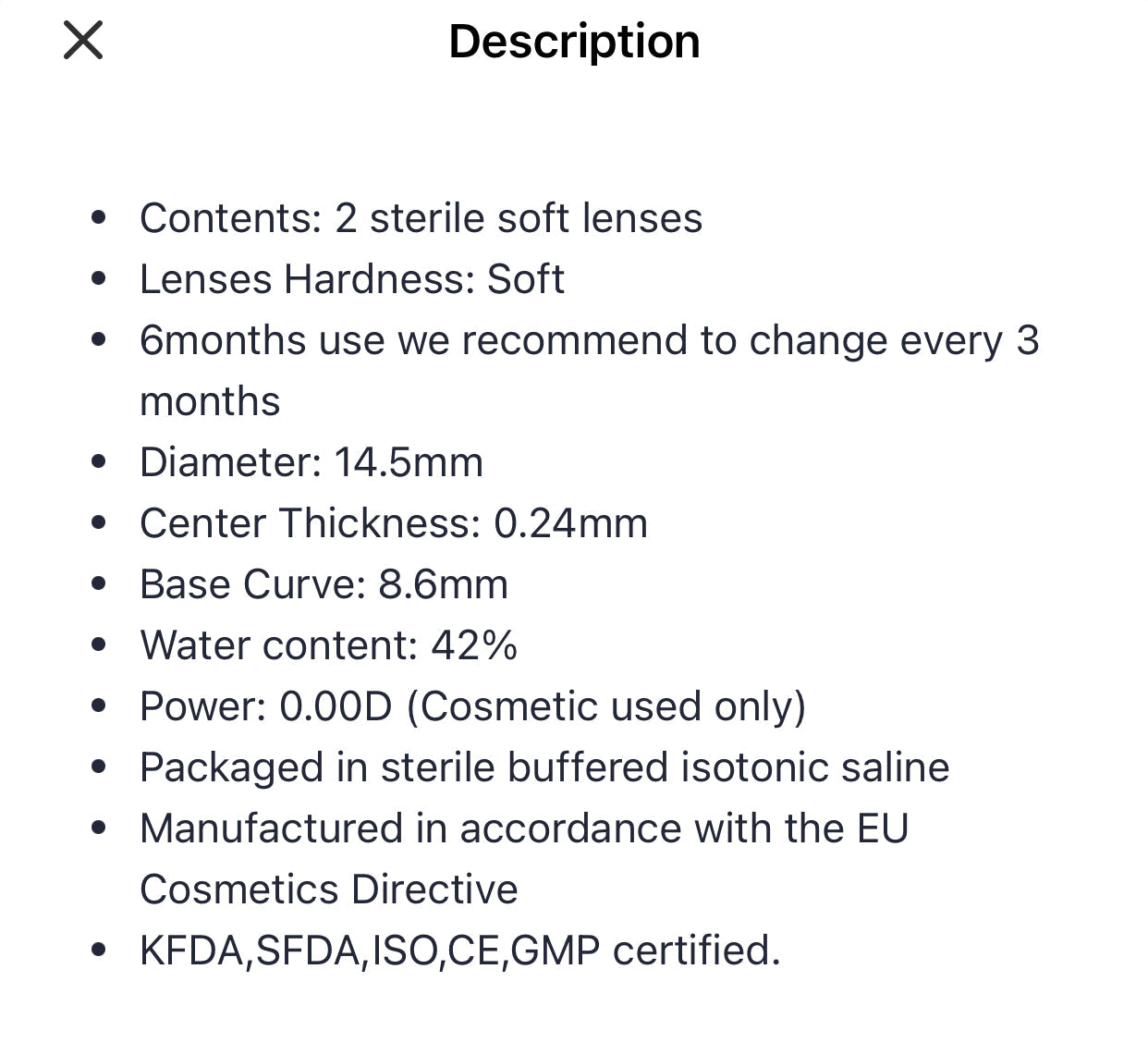Select the KFDA,SFDA,ISO,CE,GMP certified line
The height and width of the screenshot is (1055, 1148).
point(459,951)
